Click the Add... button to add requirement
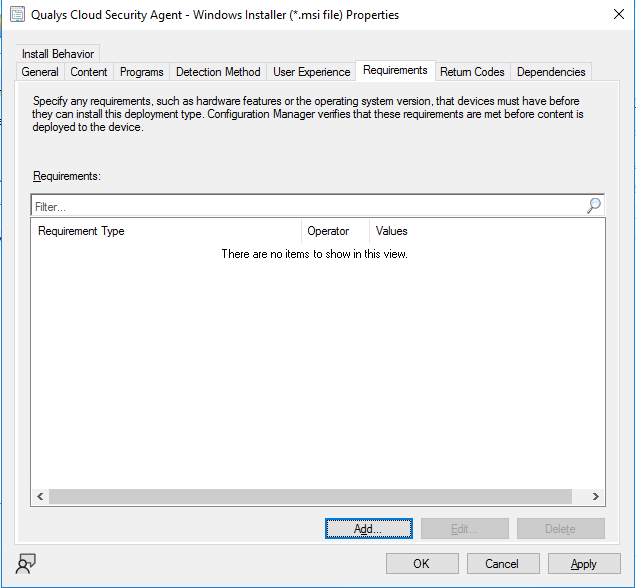Viewport: 636px width, 588px height. pyautogui.click(x=368, y=528)
